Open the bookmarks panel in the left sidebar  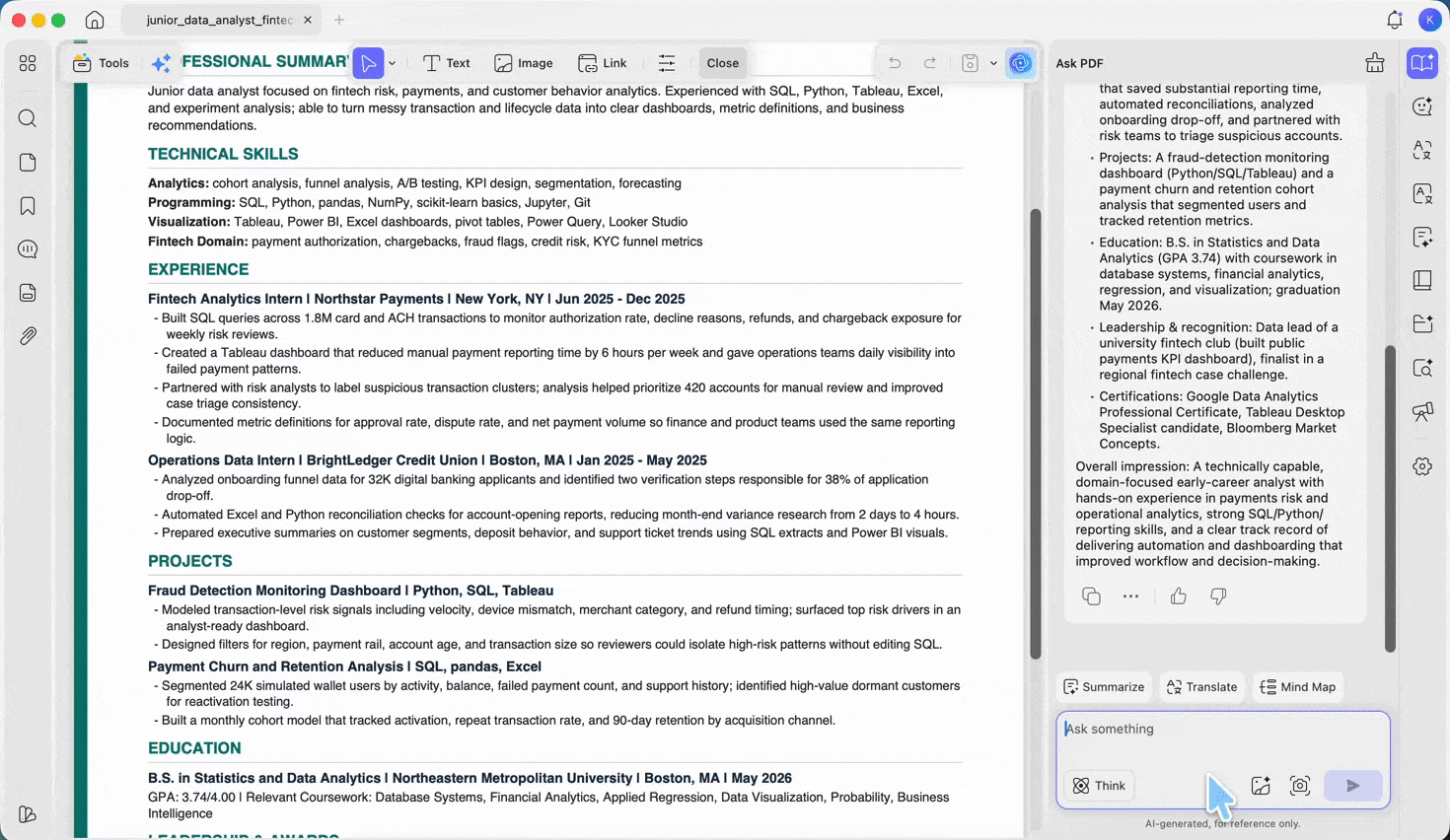click(28, 206)
